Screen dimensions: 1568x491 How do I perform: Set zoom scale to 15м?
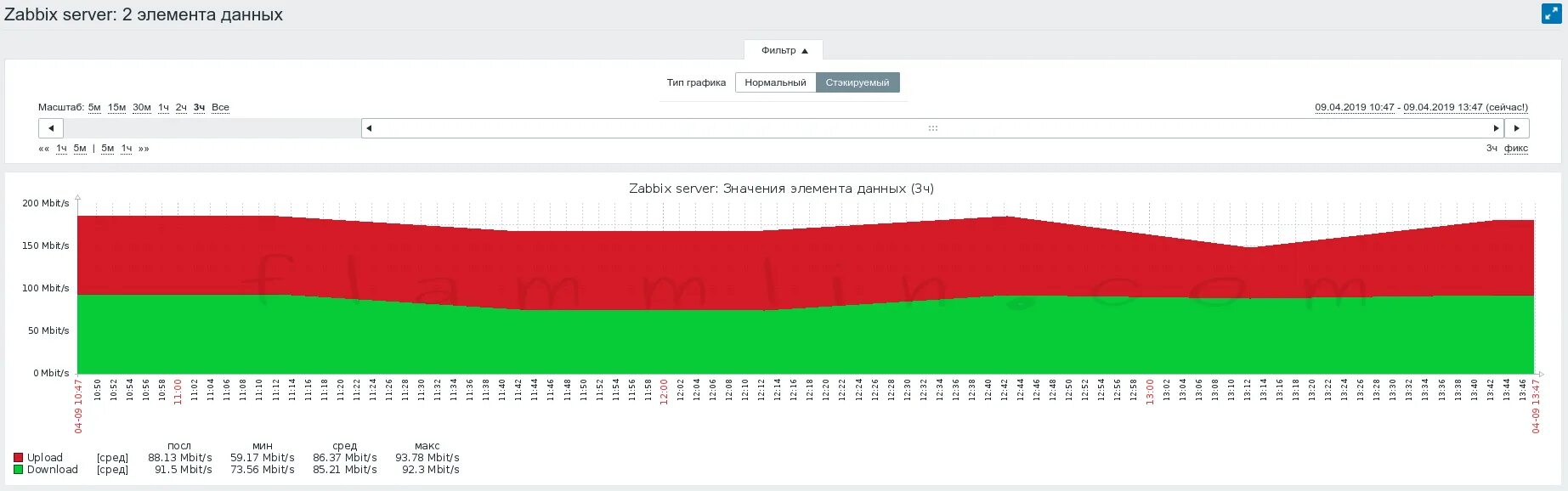click(116, 107)
